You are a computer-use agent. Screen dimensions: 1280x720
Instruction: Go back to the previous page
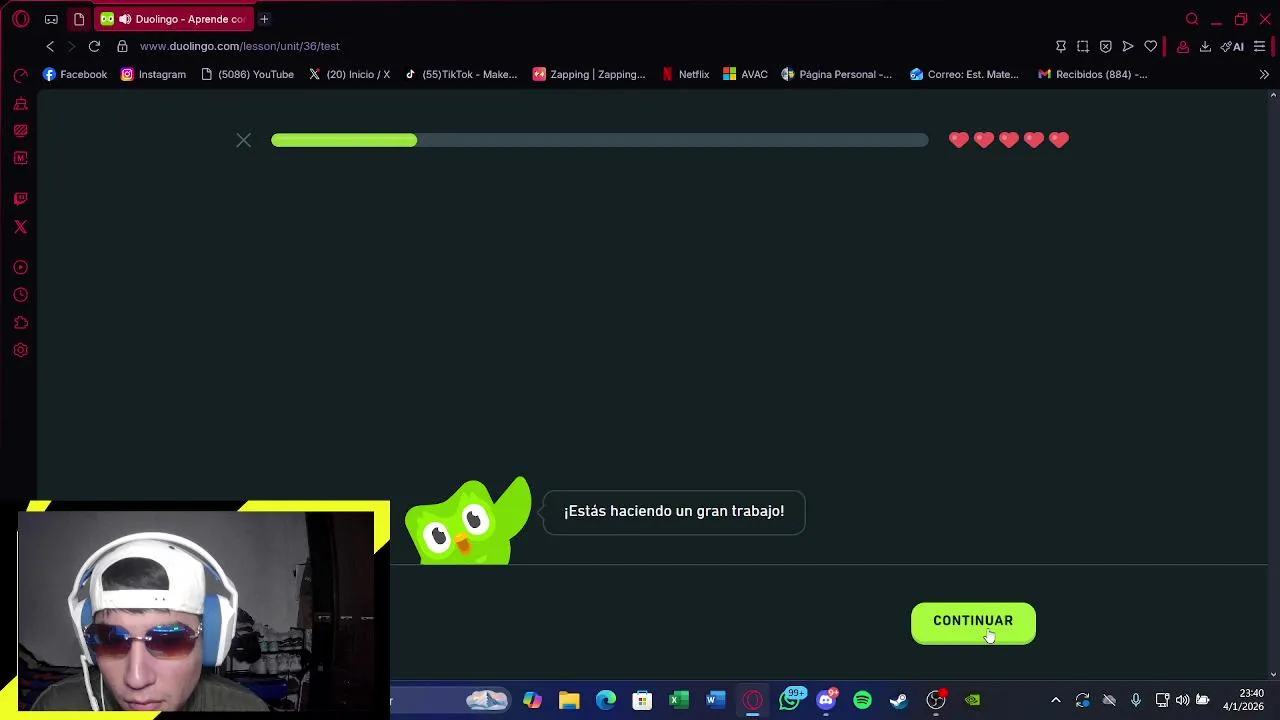click(x=50, y=46)
